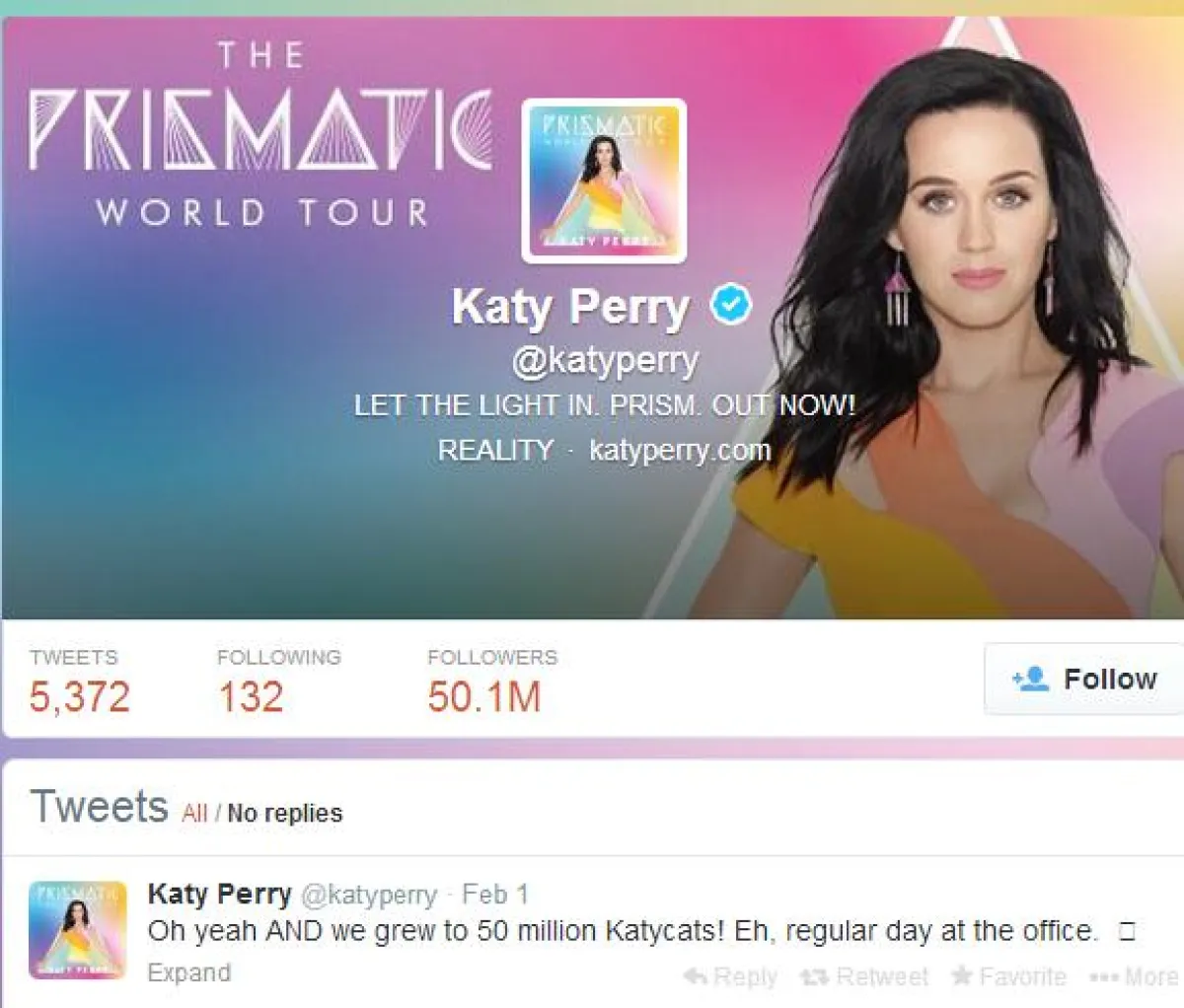1184x1008 pixels.
Task: Click the tweet's small avatar thumbnail
Action: [78, 930]
